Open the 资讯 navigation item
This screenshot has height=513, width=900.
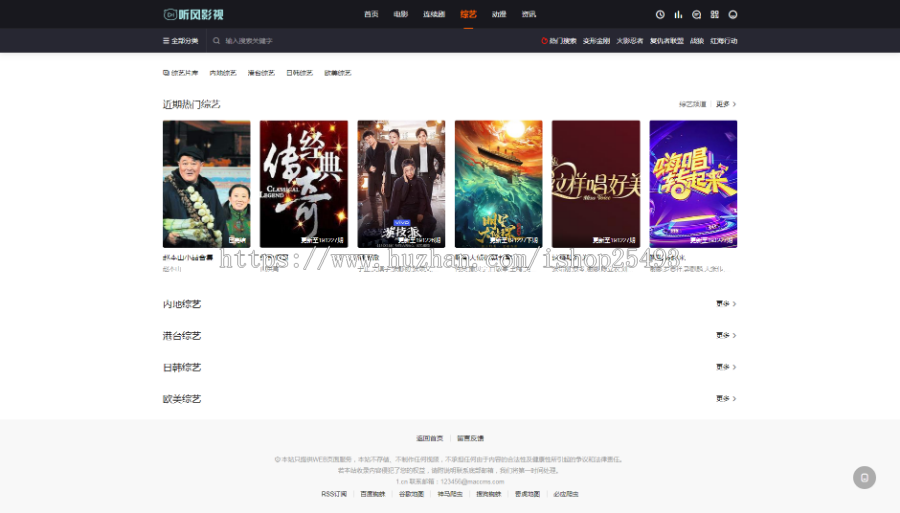tap(529, 14)
